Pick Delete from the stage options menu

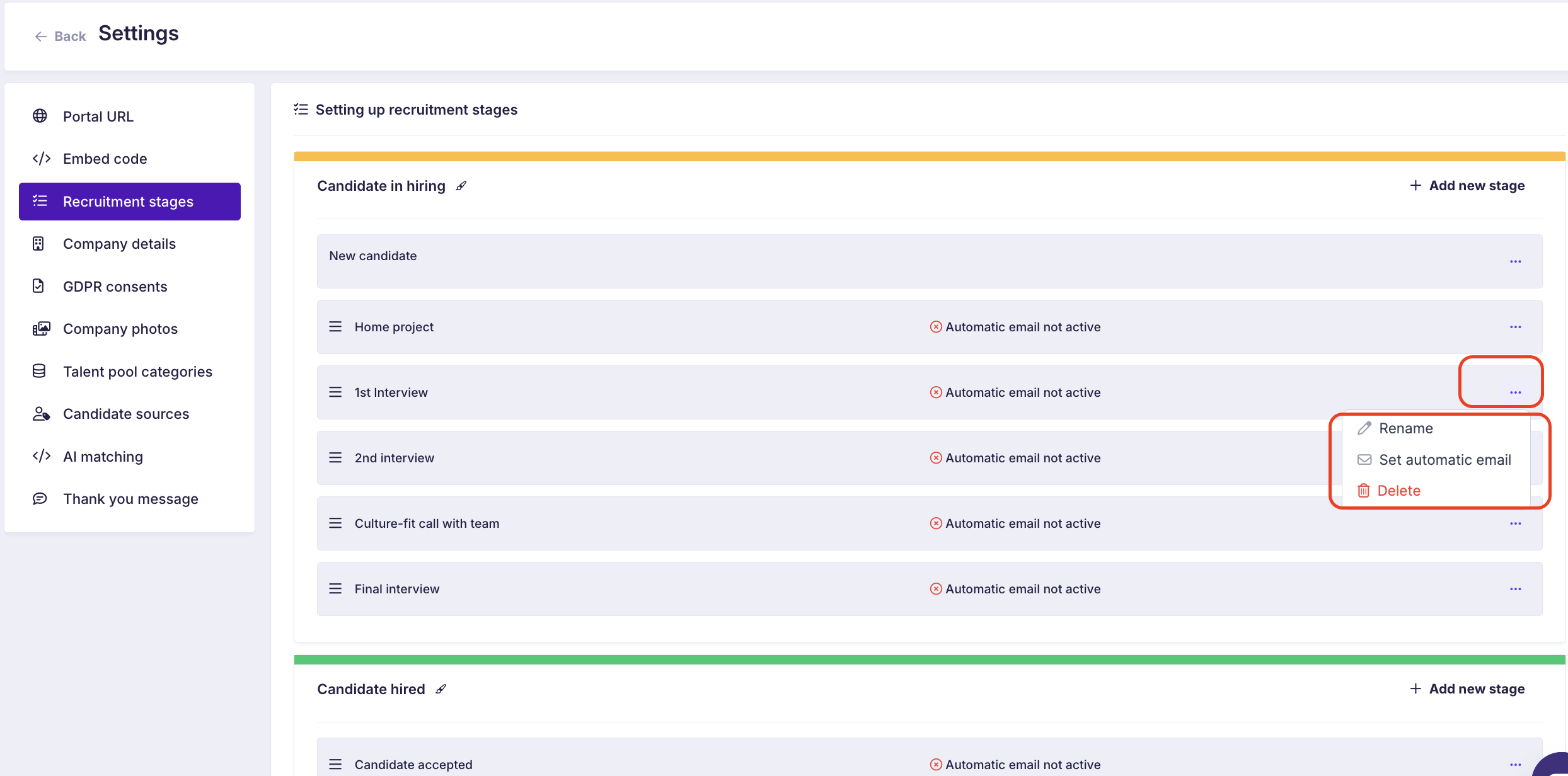point(1398,491)
